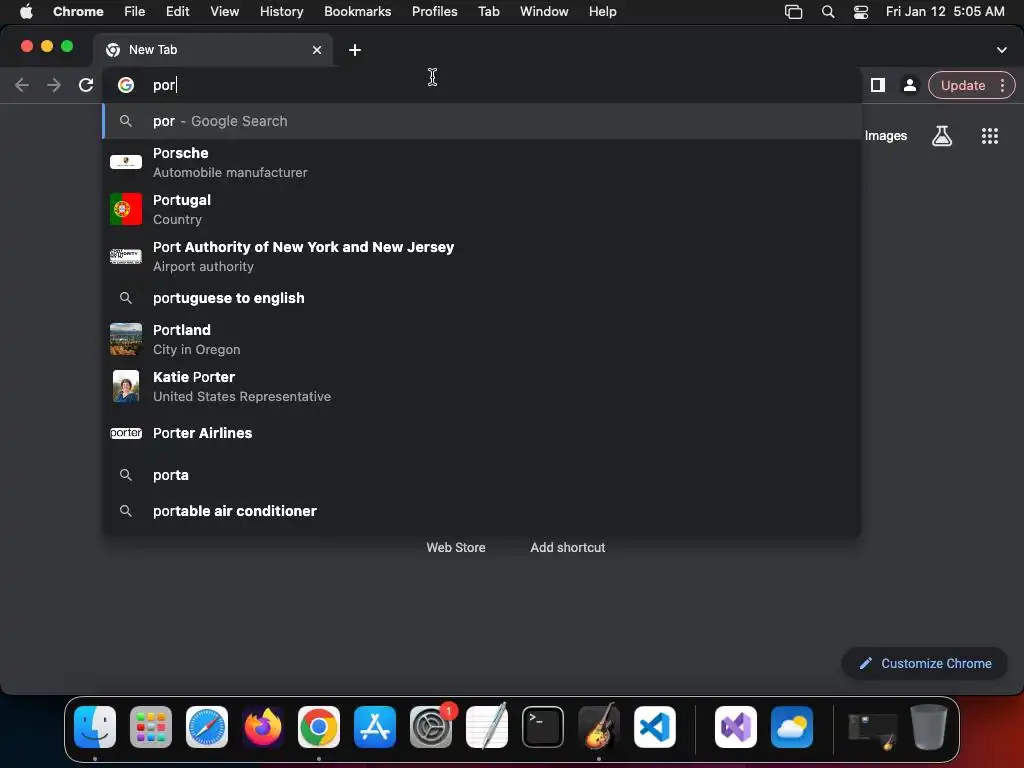Screen dimensions: 1024x768
Task: Open the Web Store shortcut
Action: pos(456,547)
